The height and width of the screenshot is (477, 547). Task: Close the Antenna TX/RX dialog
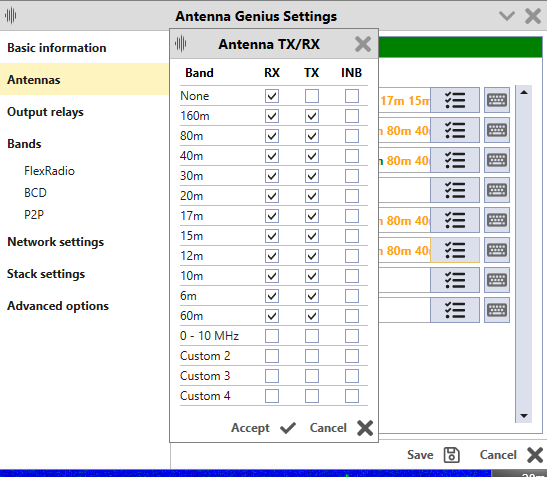pyautogui.click(x=363, y=44)
